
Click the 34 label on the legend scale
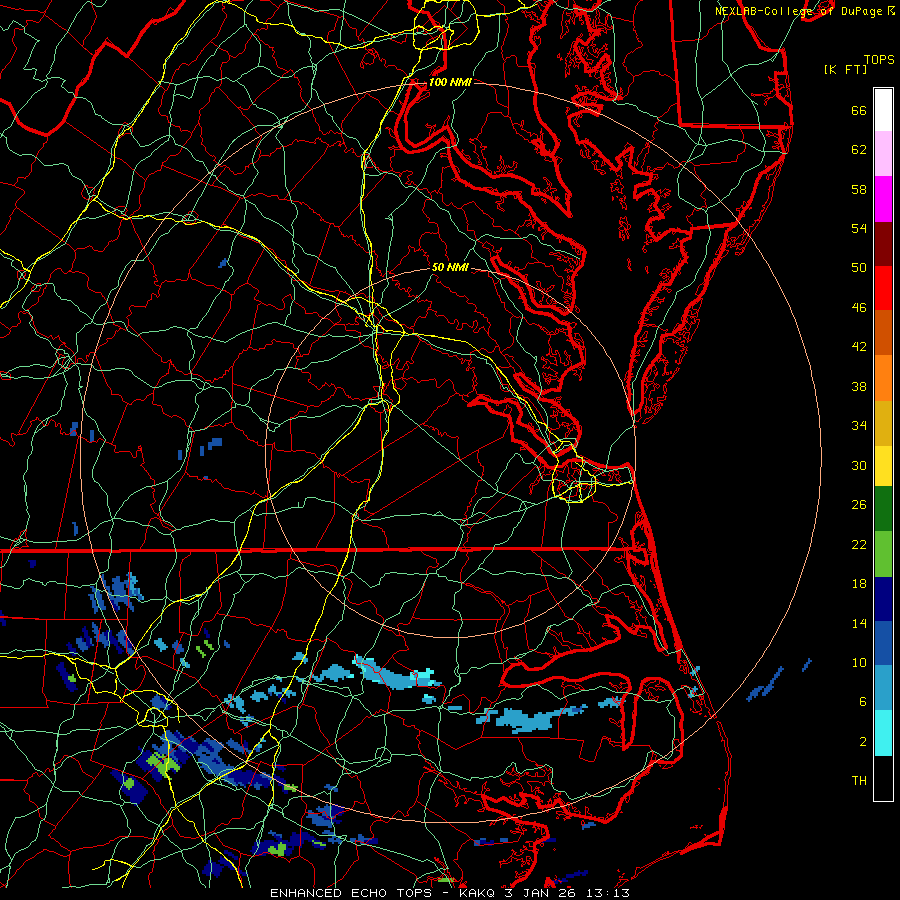(859, 426)
